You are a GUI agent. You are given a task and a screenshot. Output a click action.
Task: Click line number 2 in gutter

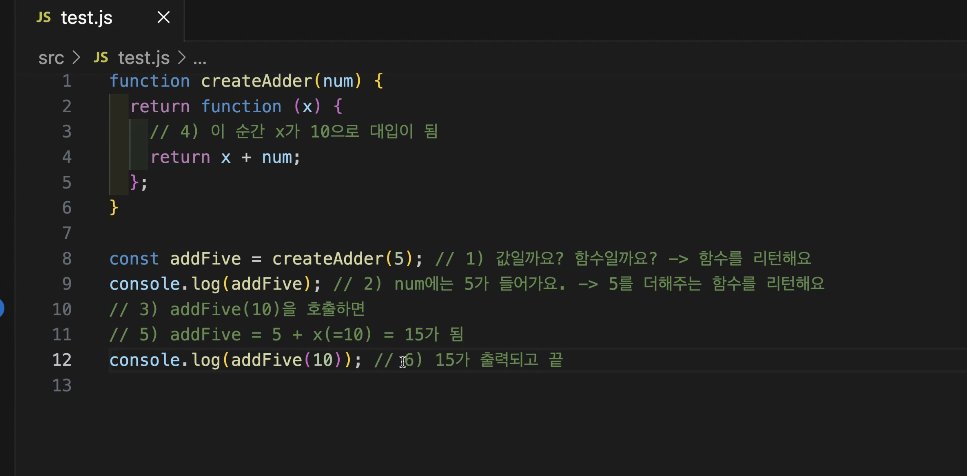pos(67,106)
